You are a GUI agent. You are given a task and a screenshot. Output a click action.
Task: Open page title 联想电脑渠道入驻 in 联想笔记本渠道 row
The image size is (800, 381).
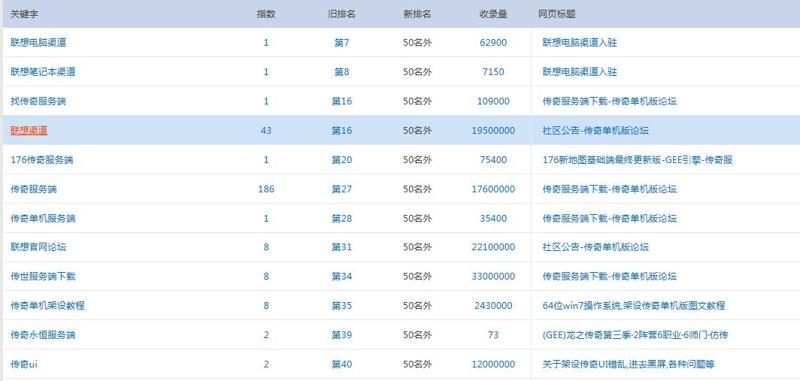[x=580, y=72]
